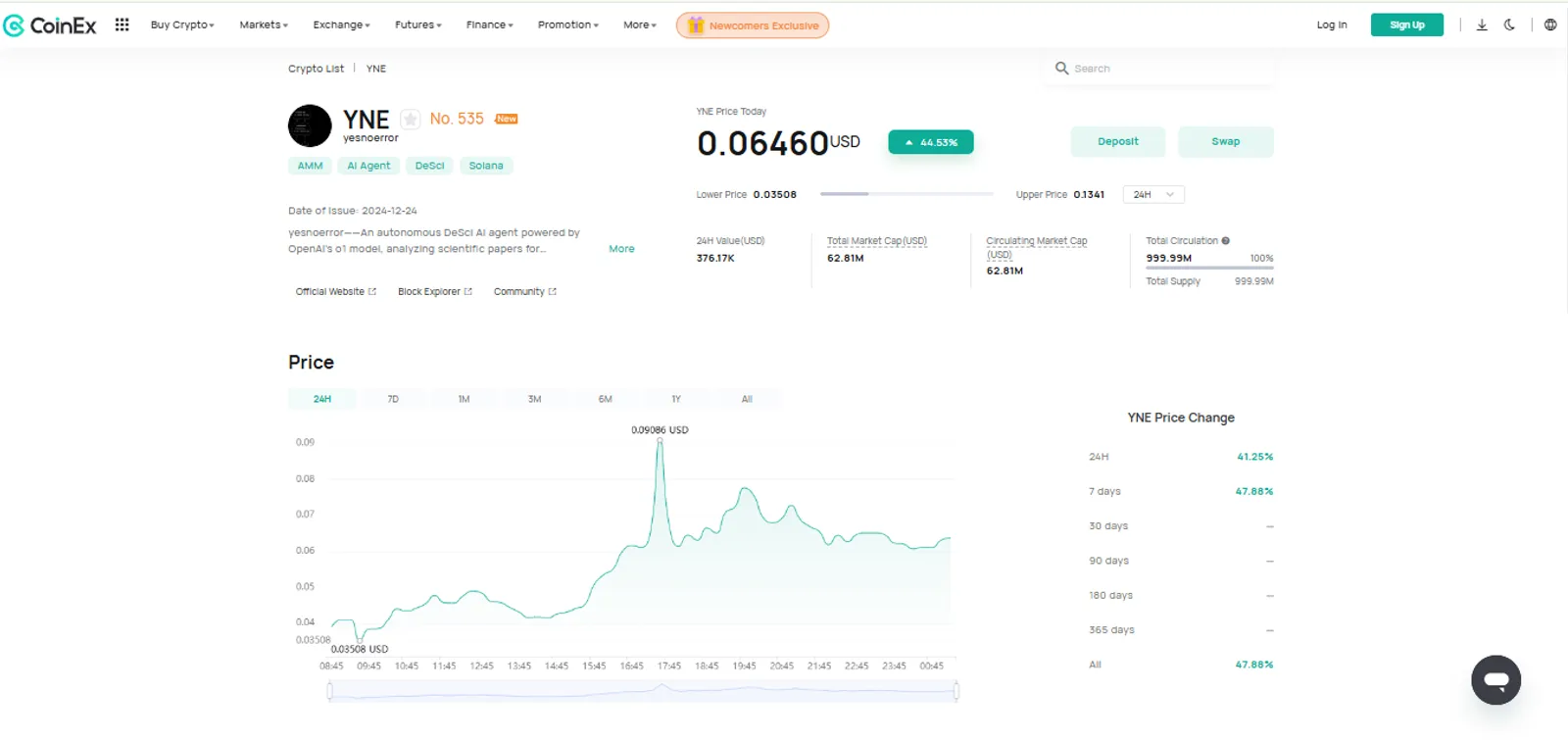Click the Sign Up button
1568x740 pixels.
[x=1407, y=25]
